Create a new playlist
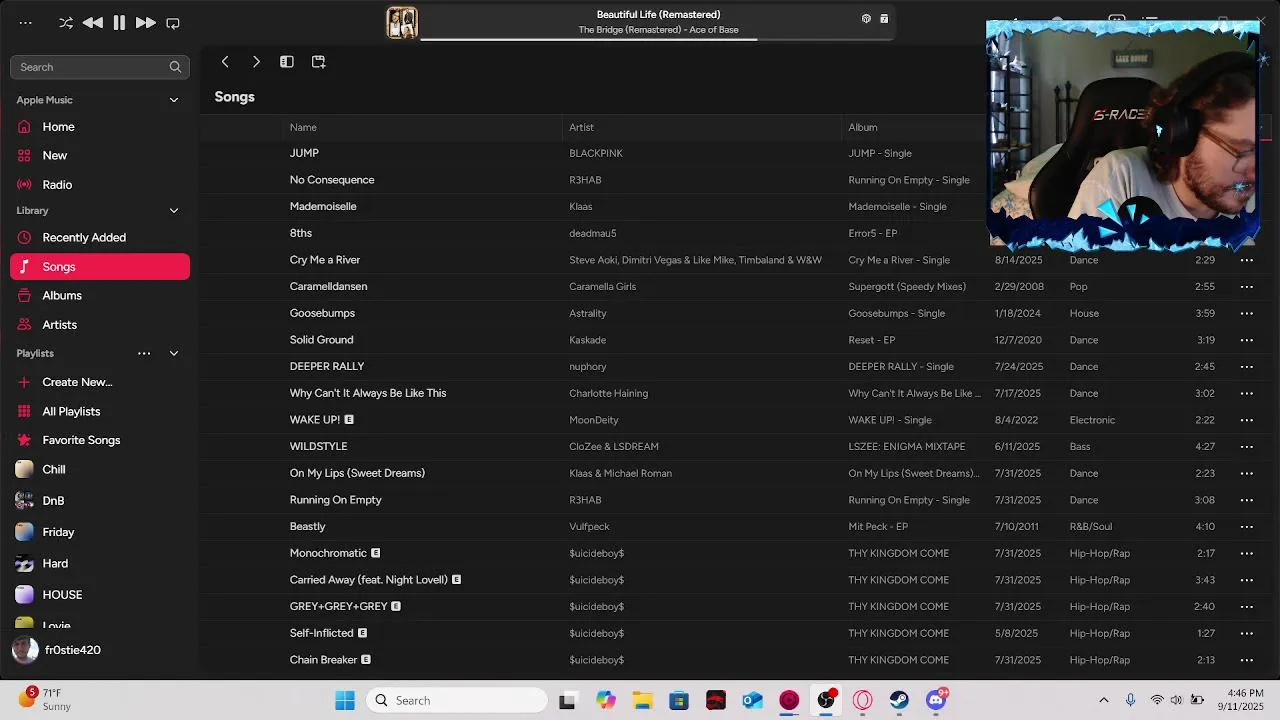 click(99, 382)
